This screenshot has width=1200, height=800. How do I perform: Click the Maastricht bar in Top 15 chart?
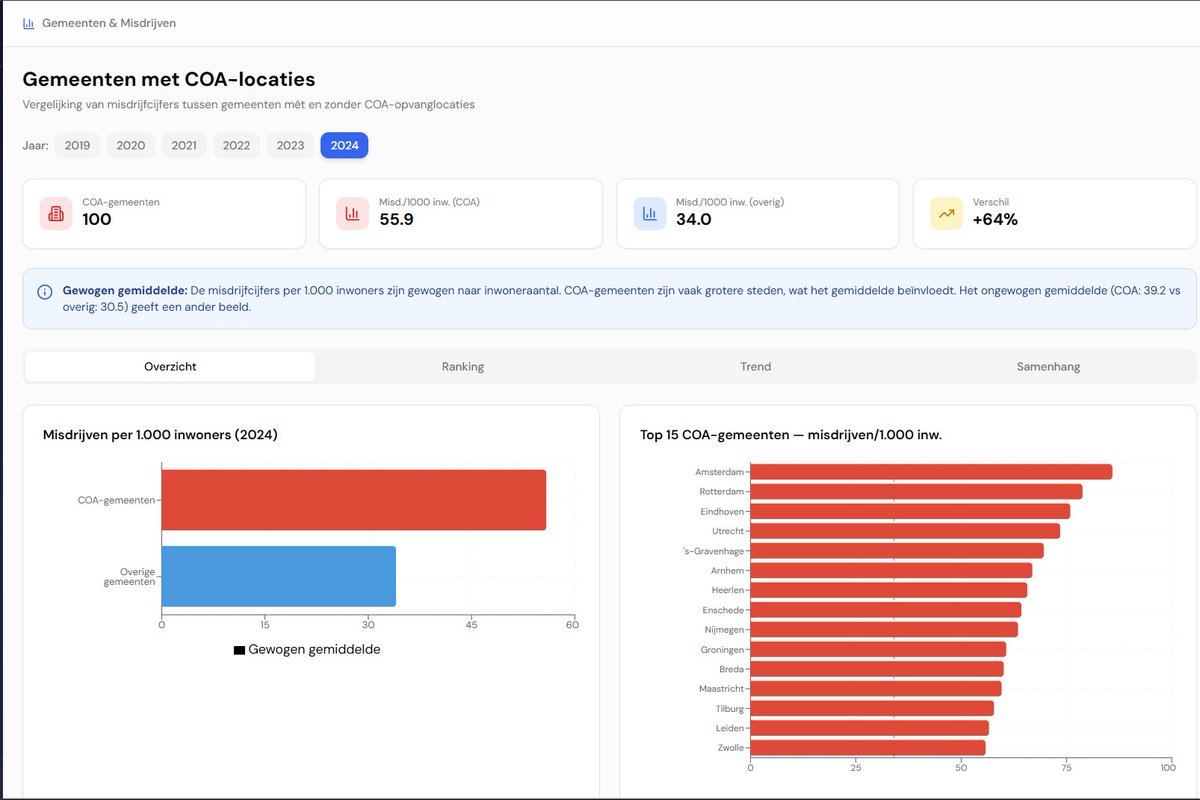pyautogui.click(x=876, y=688)
